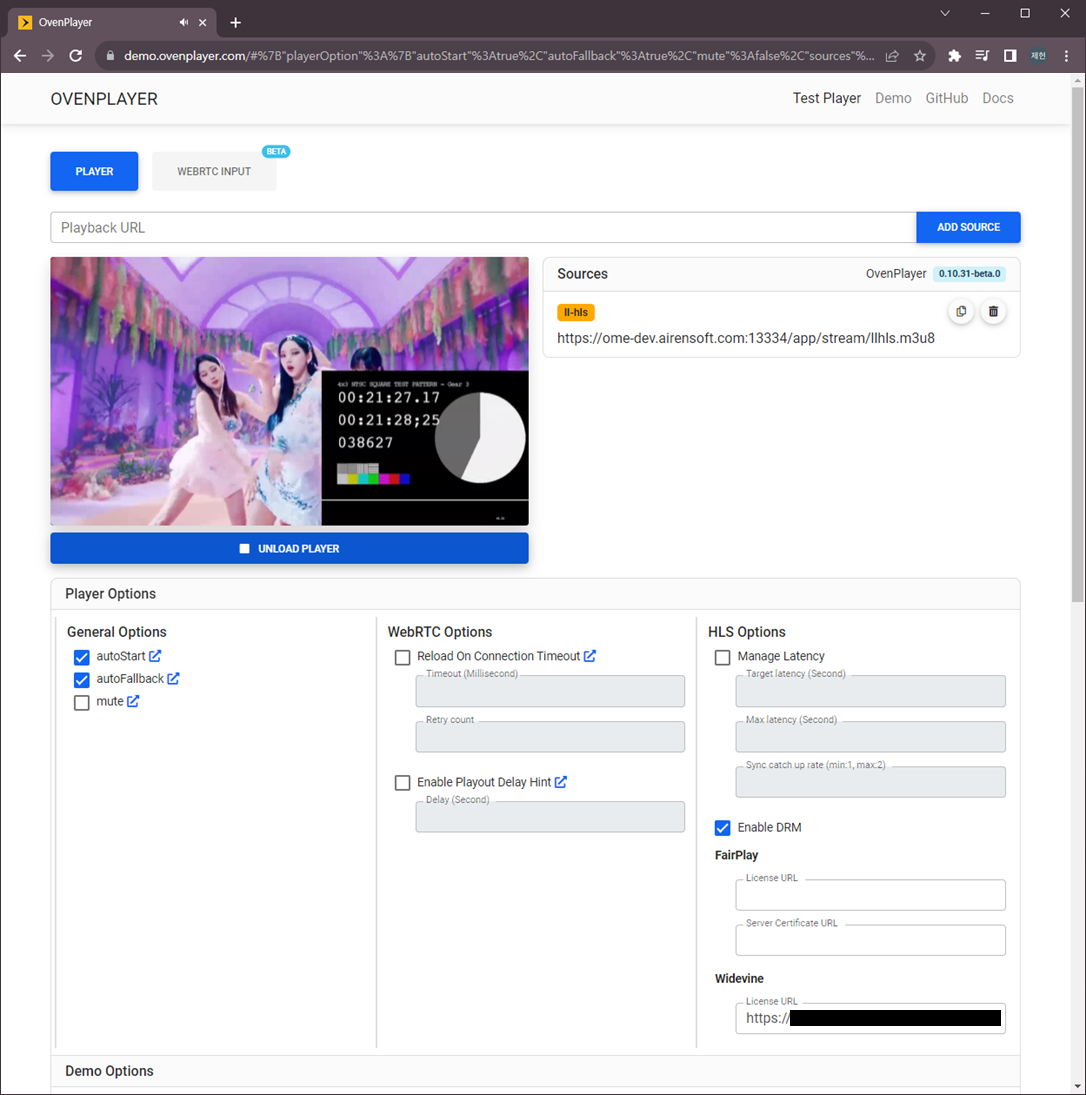The image size is (1086, 1095).
Task: Open Chrome three-dot menu
Action: pyautogui.click(x=1066, y=56)
